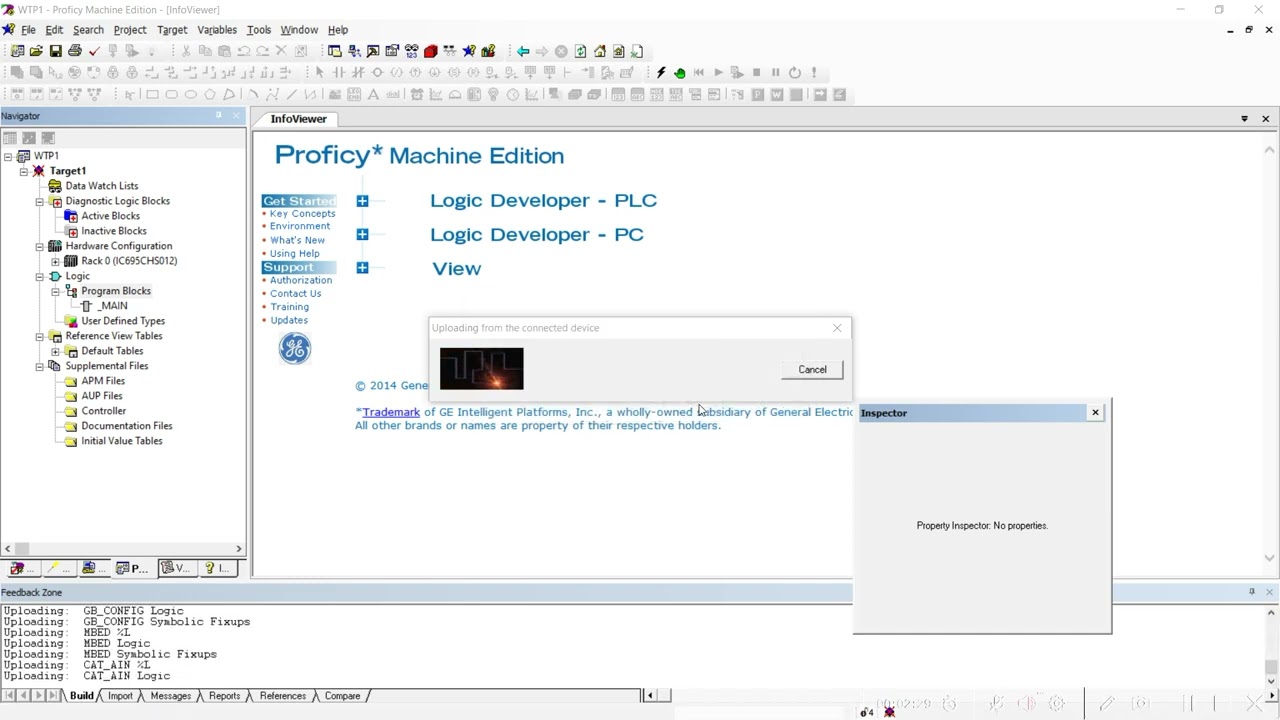Collapse the Diagnostic Logic Blocks node

click(40, 201)
